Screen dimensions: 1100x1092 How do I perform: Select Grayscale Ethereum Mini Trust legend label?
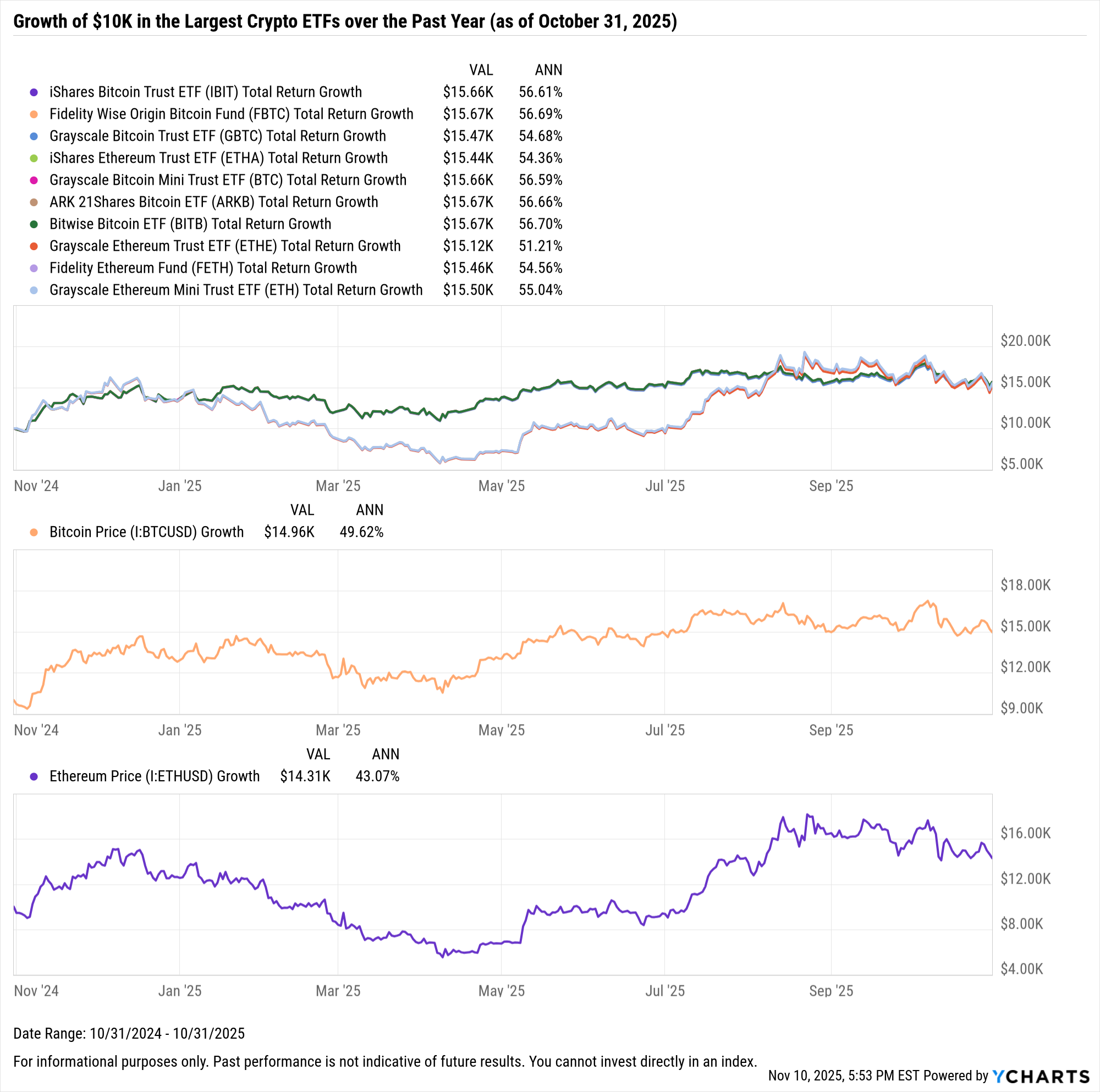[x=236, y=290]
